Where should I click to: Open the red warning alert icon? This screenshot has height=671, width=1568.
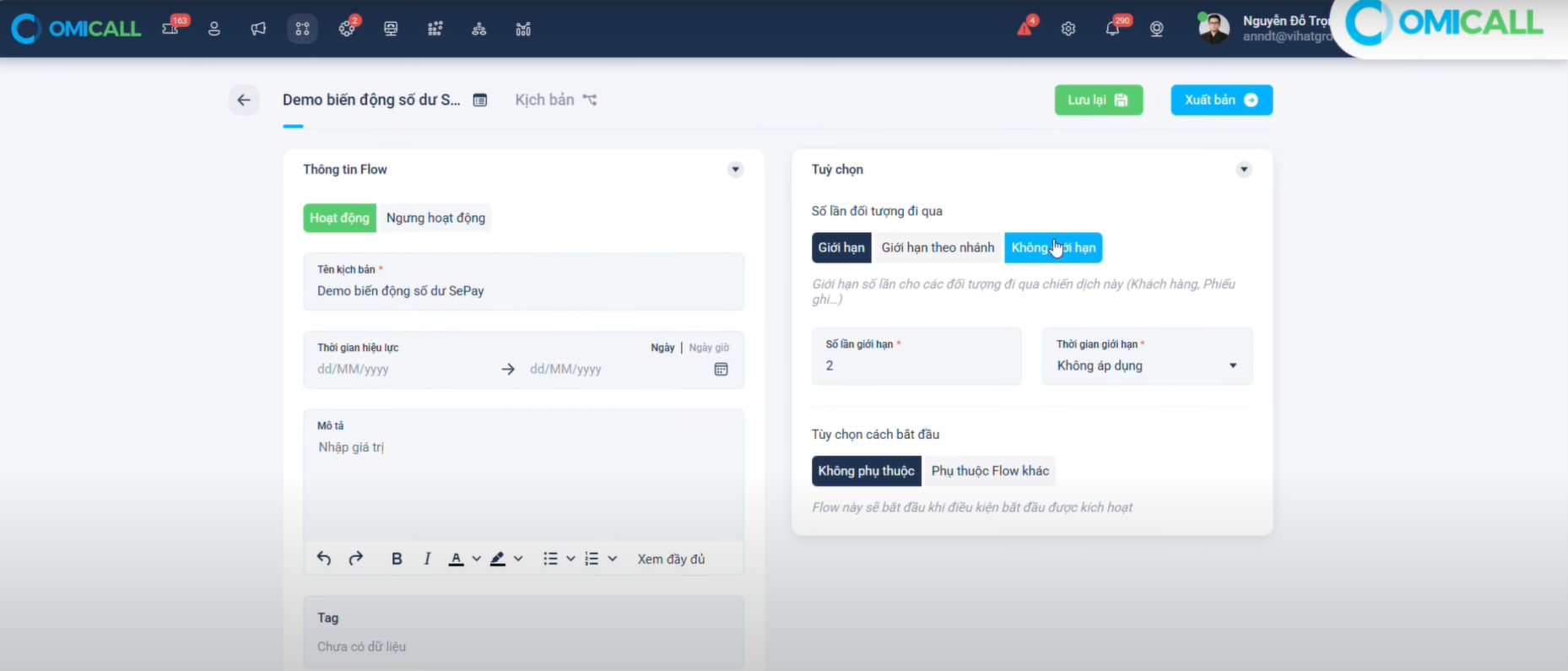pyautogui.click(x=1025, y=29)
